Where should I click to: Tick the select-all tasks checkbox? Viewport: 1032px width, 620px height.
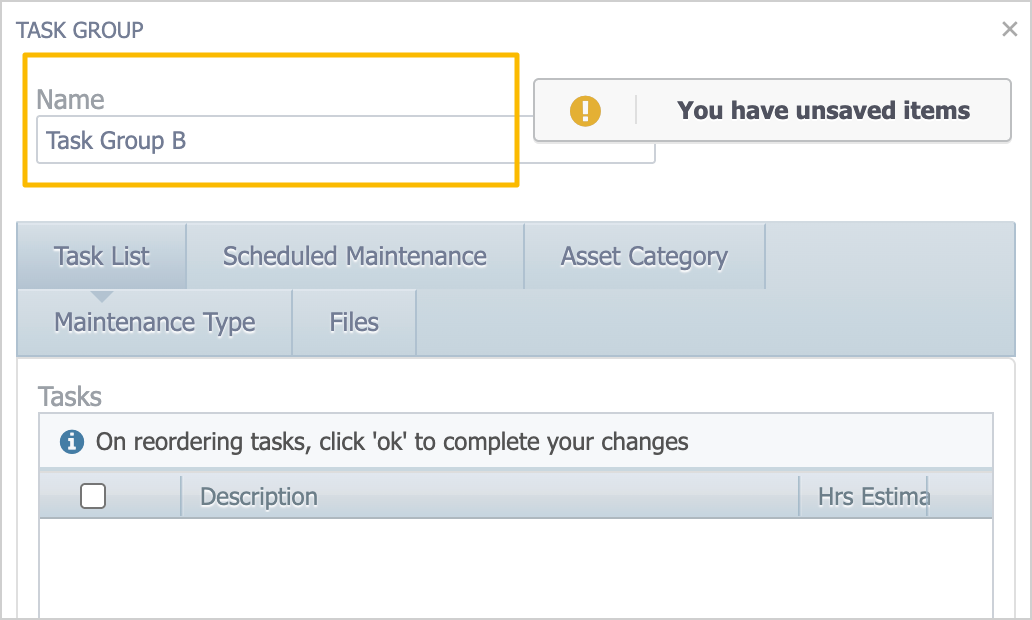tap(93, 496)
